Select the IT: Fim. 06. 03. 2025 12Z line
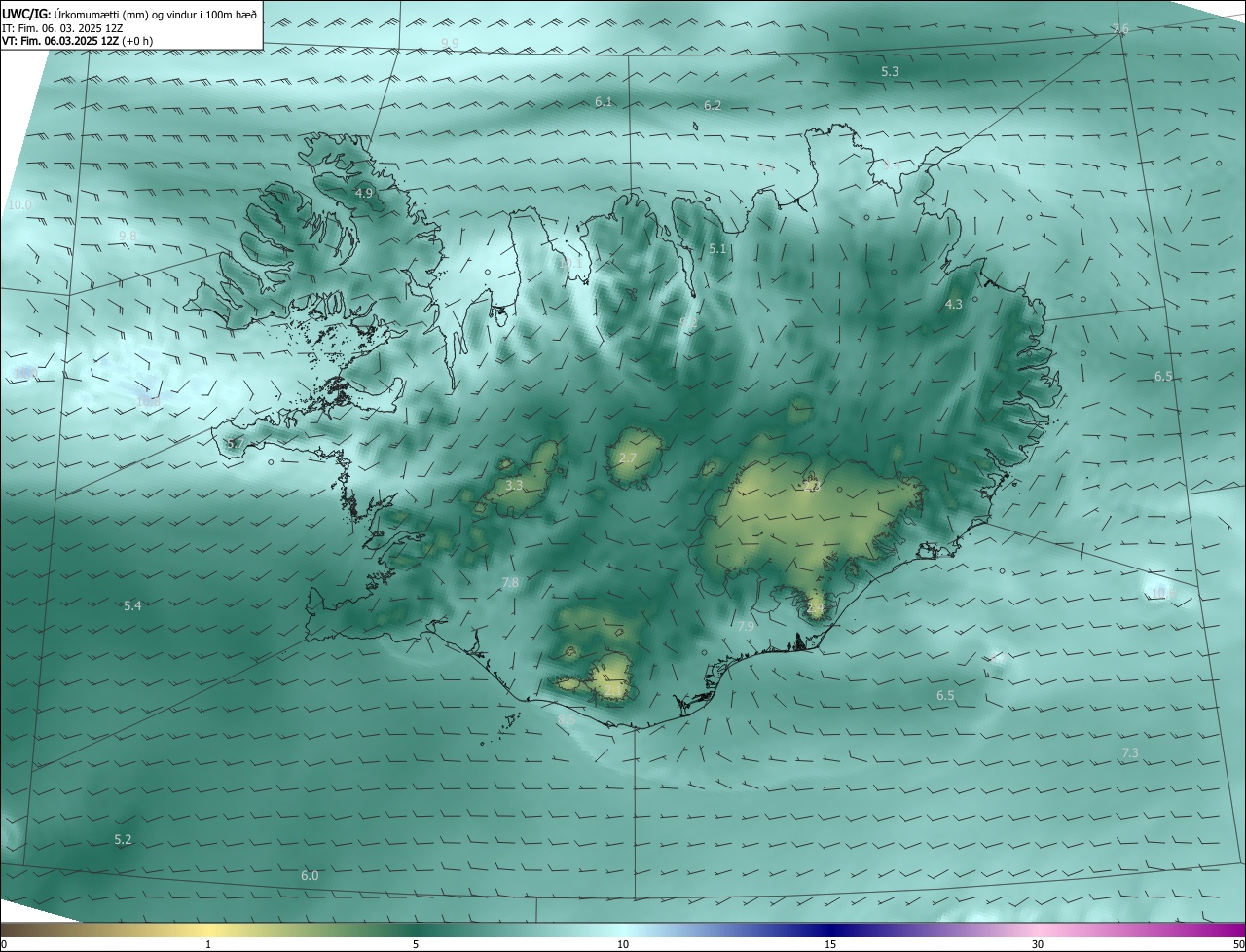 pos(62,28)
